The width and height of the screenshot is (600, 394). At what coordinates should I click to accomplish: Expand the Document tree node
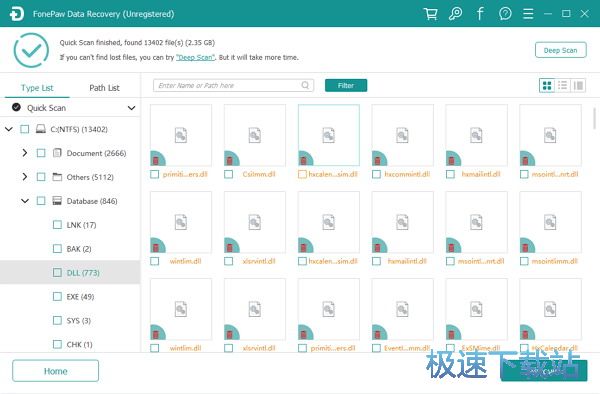click(x=25, y=153)
